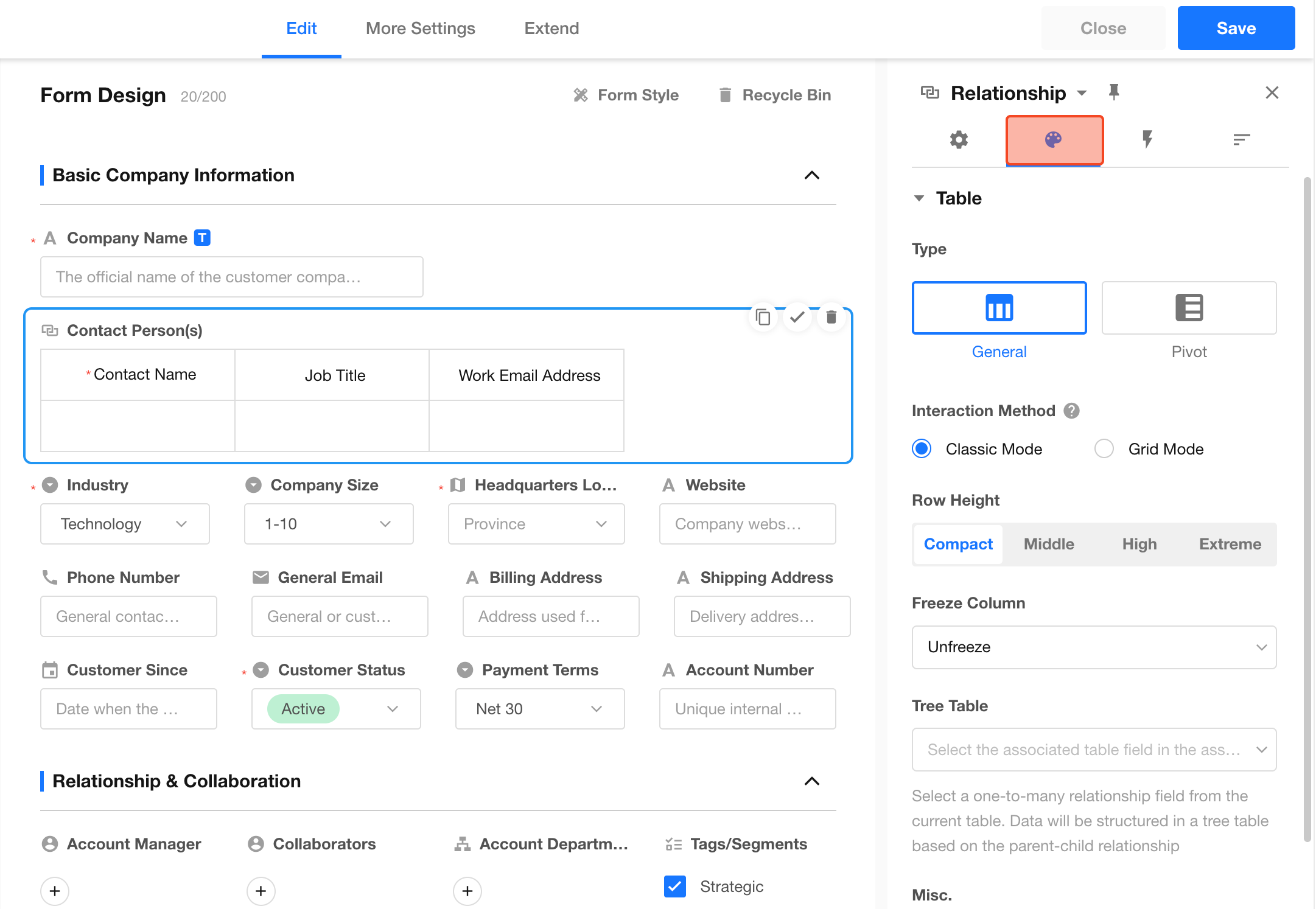Image resolution: width=1316 pixels, height=909 pixels.
Task: Open the Freeze Column Unfreeze dropdown
Action: coord(1093,647)
